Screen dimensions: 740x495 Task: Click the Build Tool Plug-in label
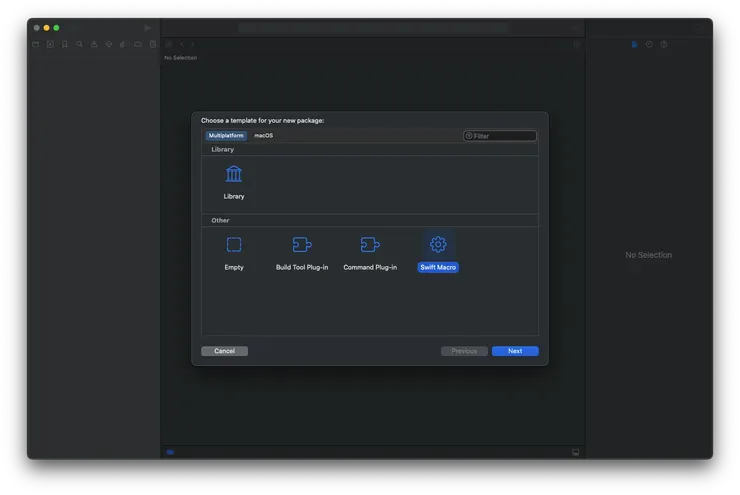[x=302, y=267]
